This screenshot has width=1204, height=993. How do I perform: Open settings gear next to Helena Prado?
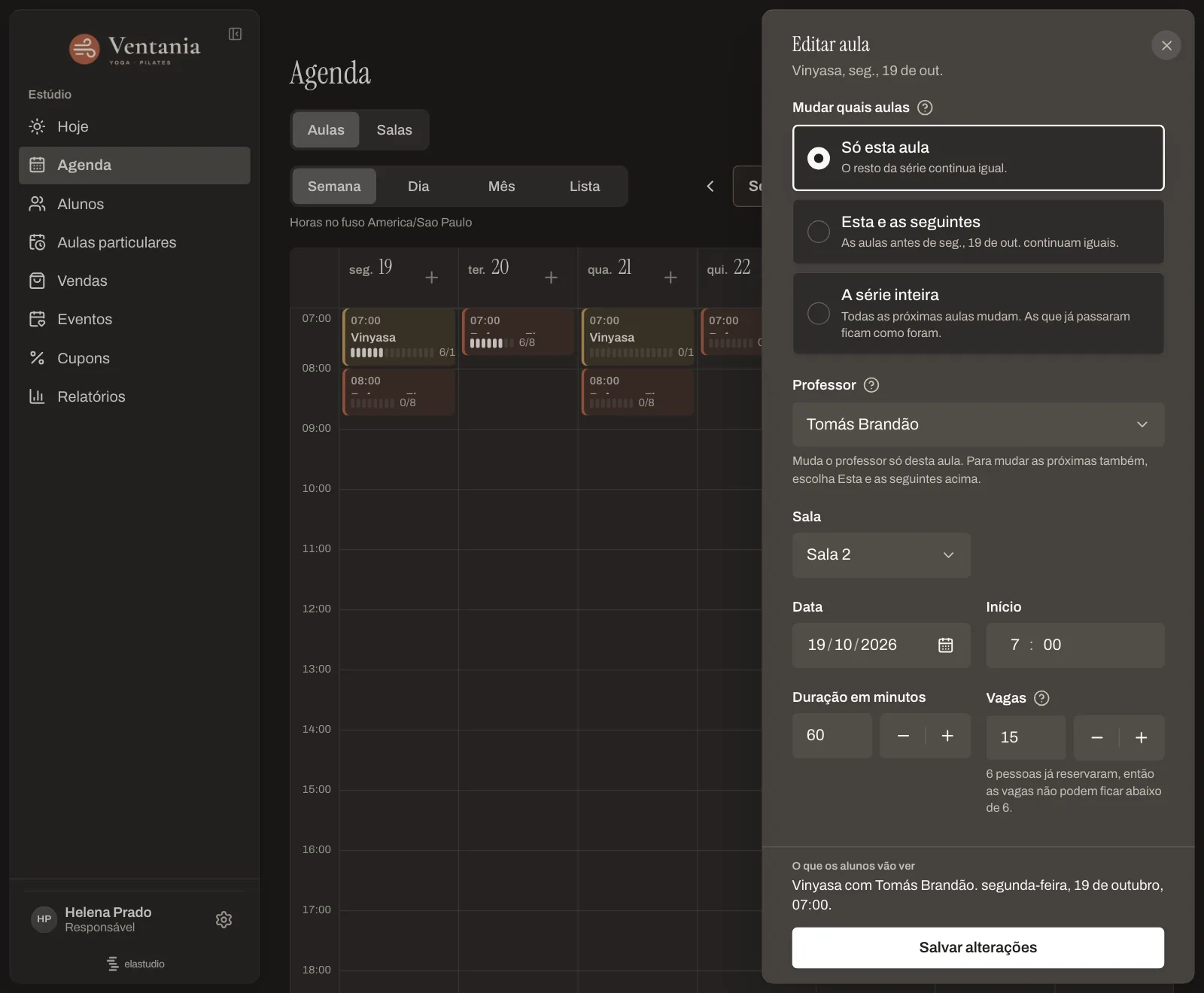(223, 919)
